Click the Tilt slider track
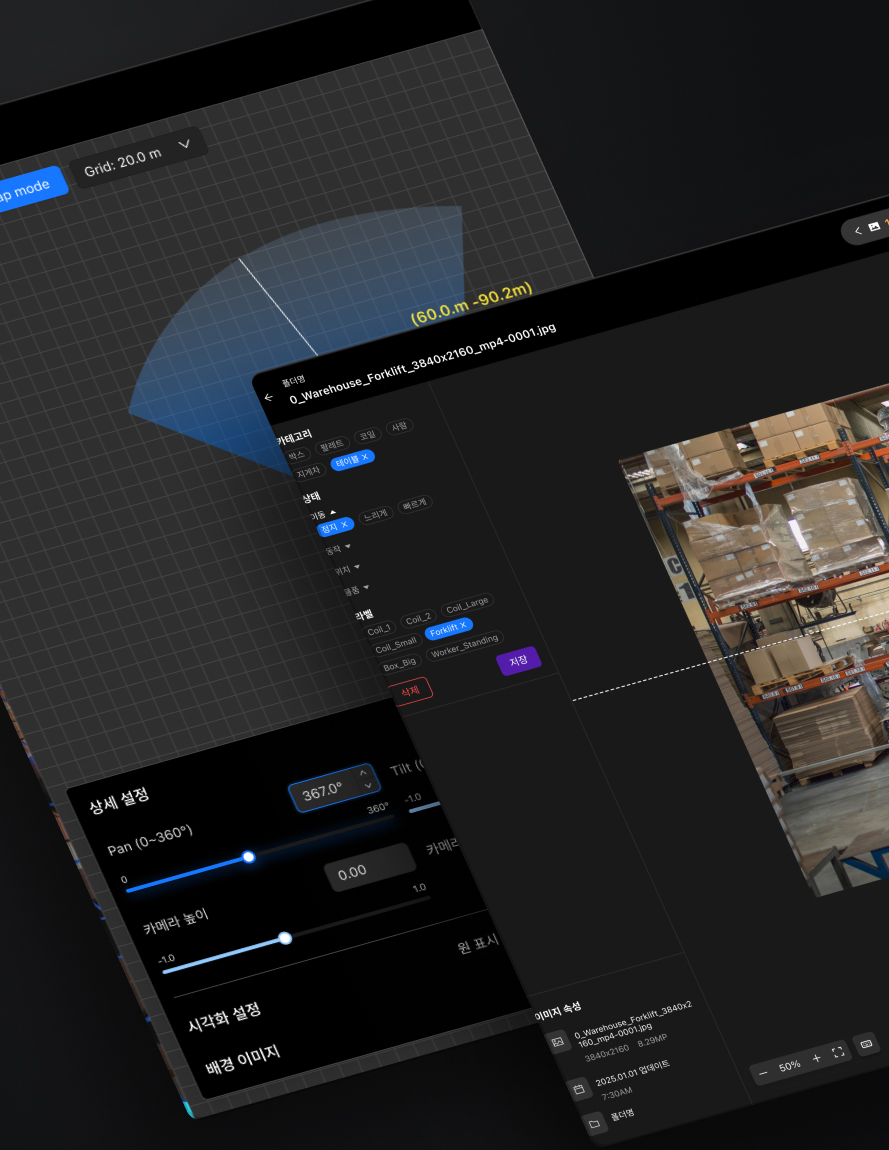Image resolution: width=889 pixels, height=1150 pixels. pos(424,808)
